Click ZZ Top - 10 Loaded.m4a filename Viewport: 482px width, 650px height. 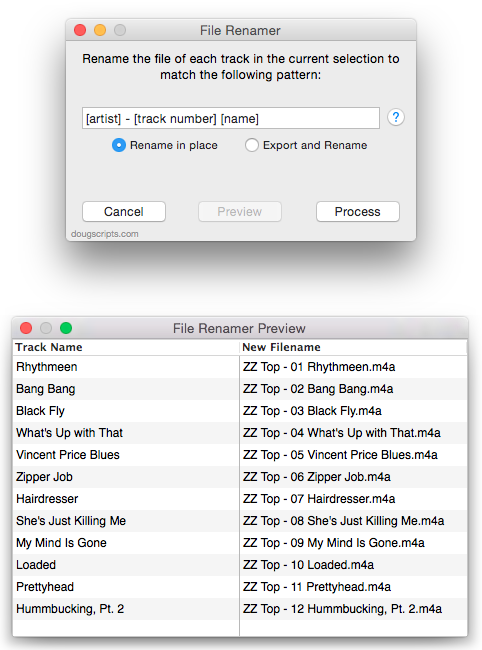308,565
